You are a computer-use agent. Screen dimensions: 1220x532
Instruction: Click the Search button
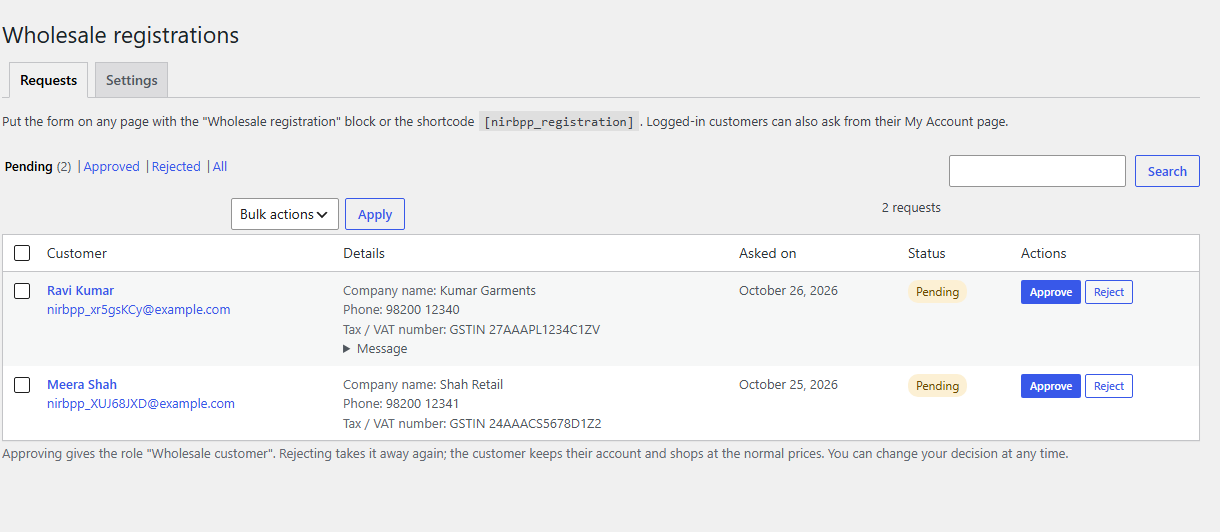tap(1167, 171)
